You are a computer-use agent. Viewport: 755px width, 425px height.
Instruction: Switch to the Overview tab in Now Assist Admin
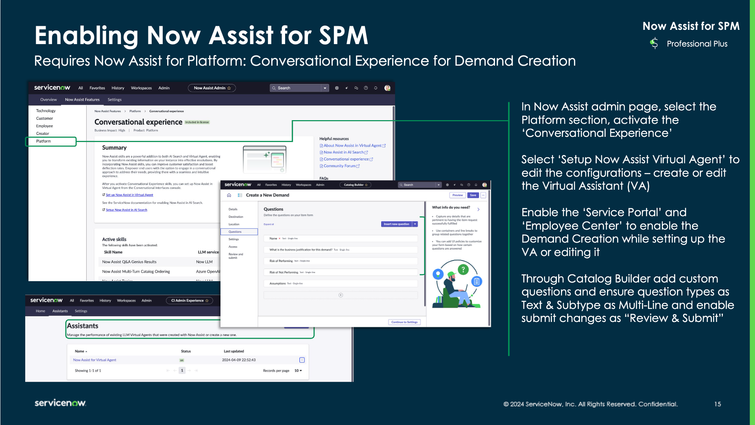[48, 100]
